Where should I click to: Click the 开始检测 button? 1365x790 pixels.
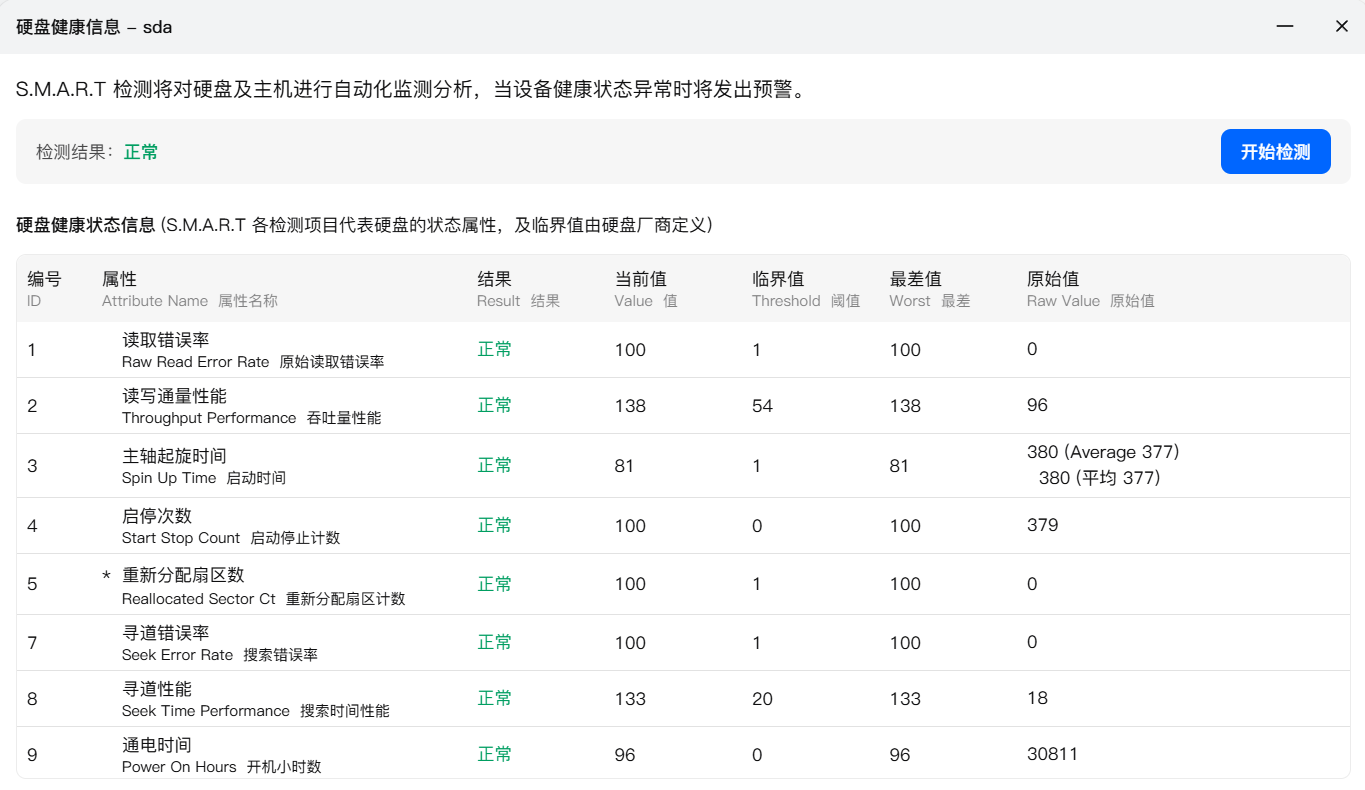tap(1275, 152)
